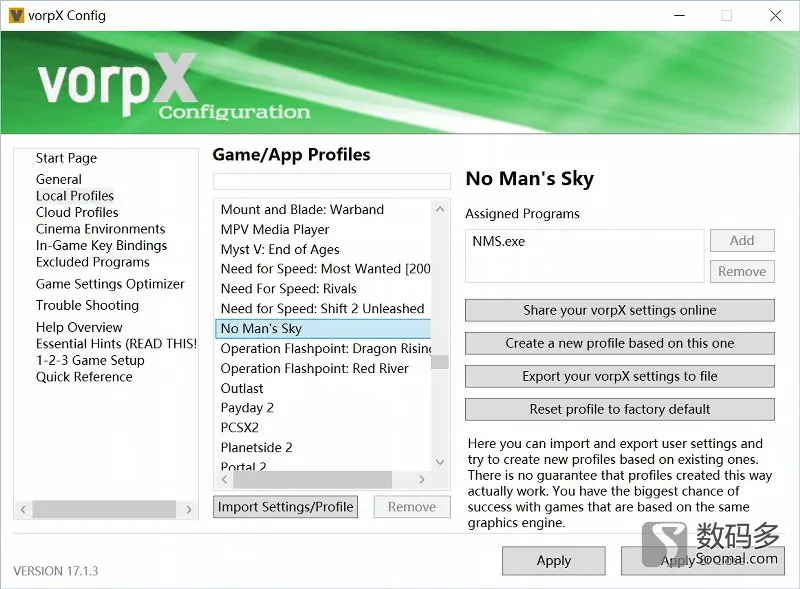Image resolution: width=800 pixels, height=589 pixels.
Task: Open In-Game Key Bindings
Action: pyautogui.click(x=102, y=246)
